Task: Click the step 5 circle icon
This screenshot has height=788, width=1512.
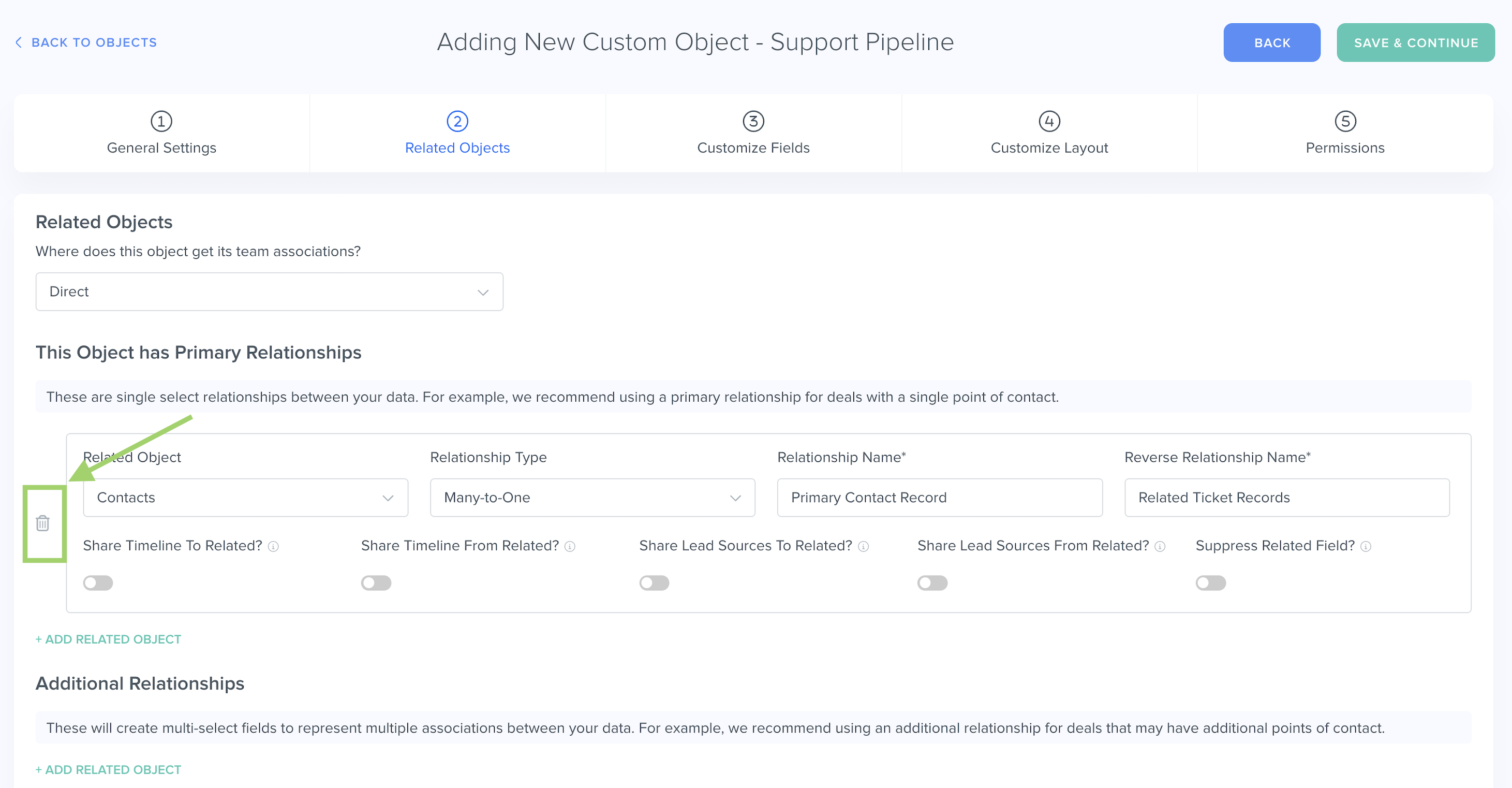Action: coord(1345,122)
